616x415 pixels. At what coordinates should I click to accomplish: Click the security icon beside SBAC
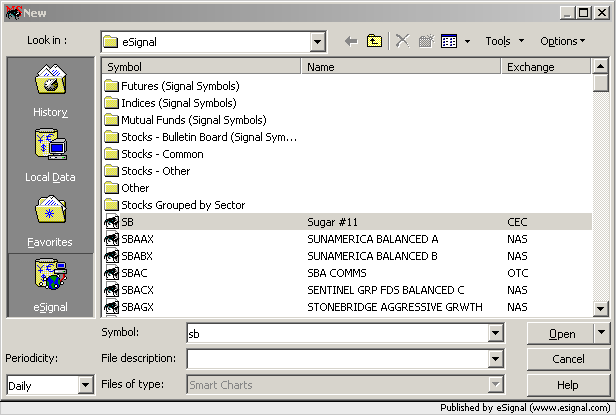point(112,273)
